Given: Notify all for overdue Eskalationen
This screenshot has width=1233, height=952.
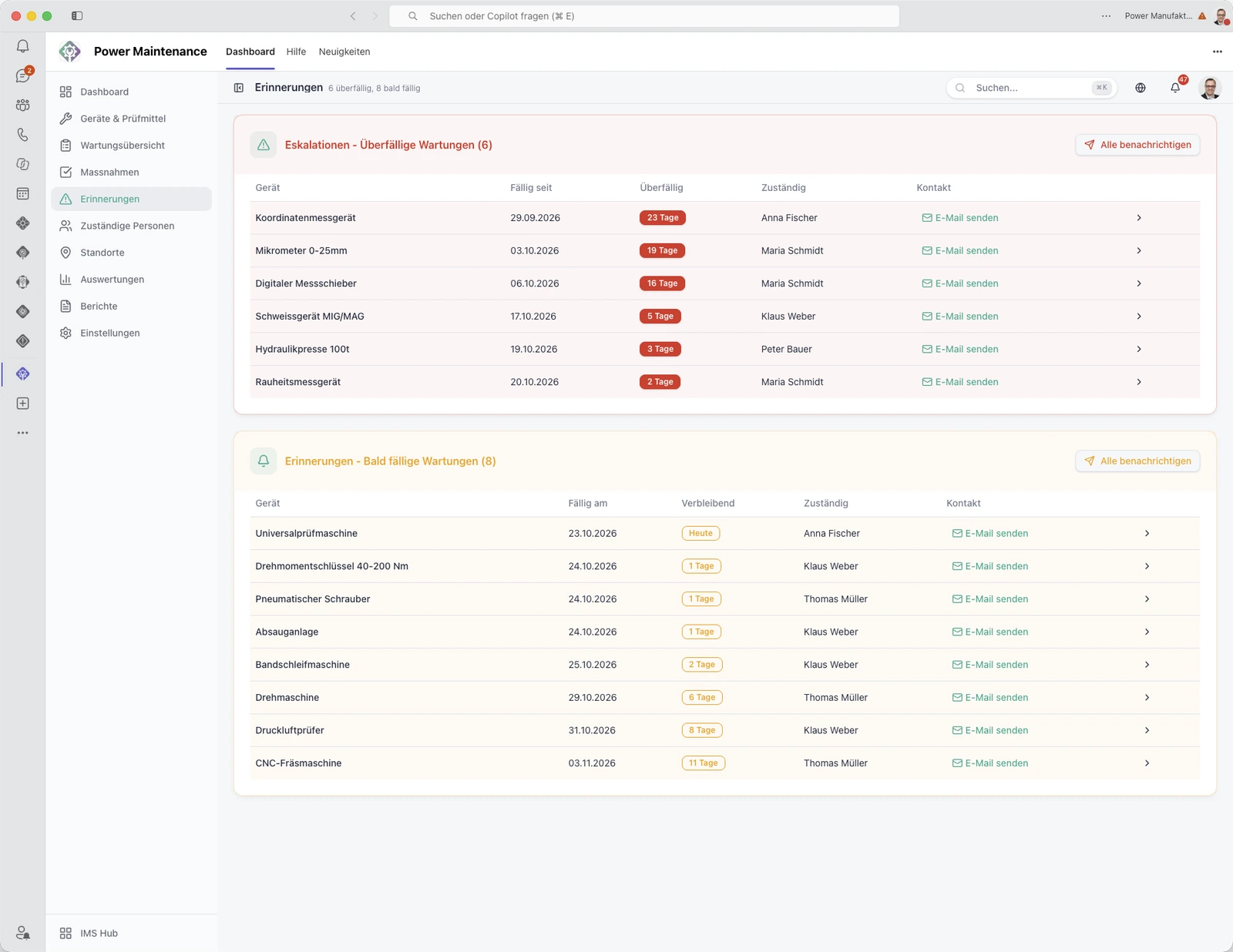Looking at the screenshot, I should pyautogui.click(x=1137, y=145).
